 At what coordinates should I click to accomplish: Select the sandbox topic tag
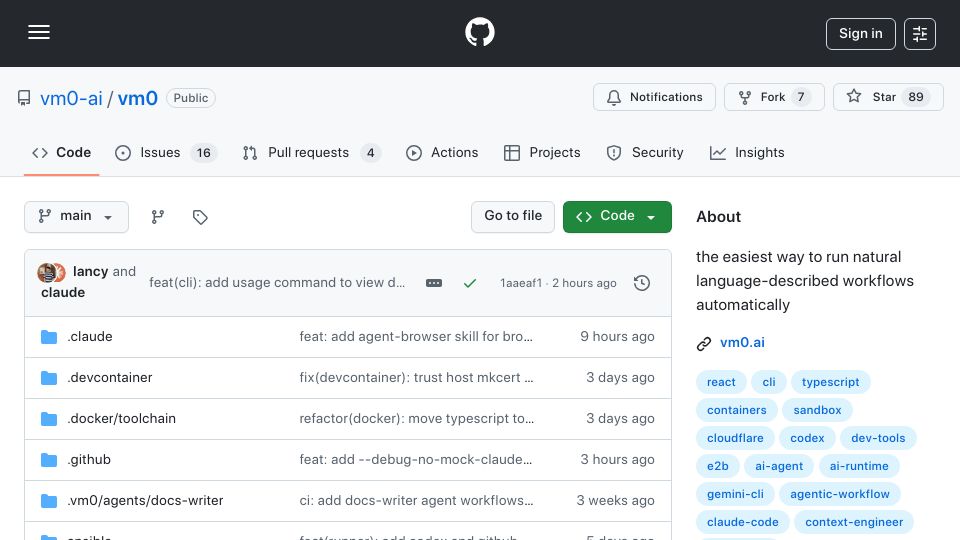coord(817,410)
